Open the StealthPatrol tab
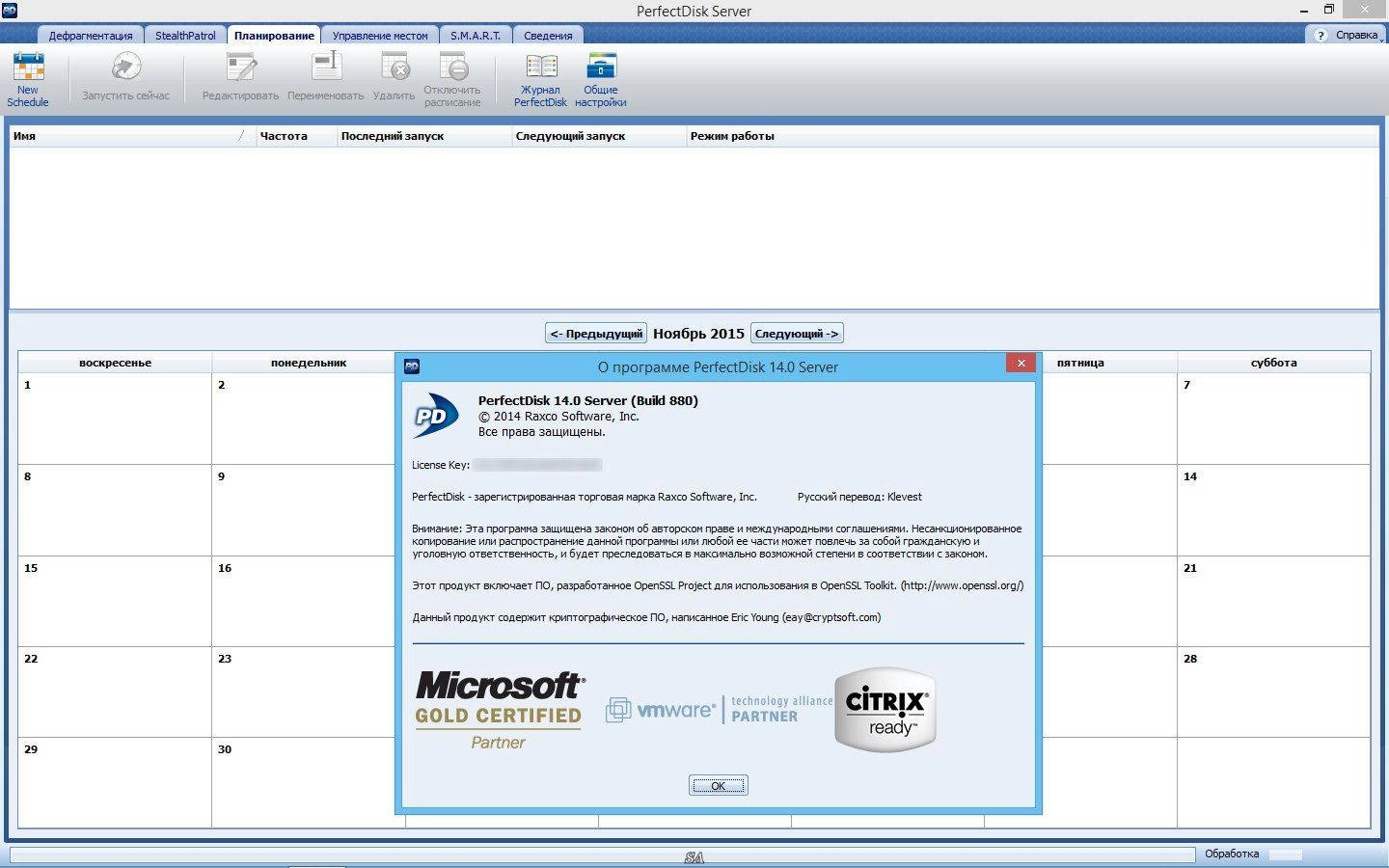Screen dimensions: 1389x868 point(185,36)
